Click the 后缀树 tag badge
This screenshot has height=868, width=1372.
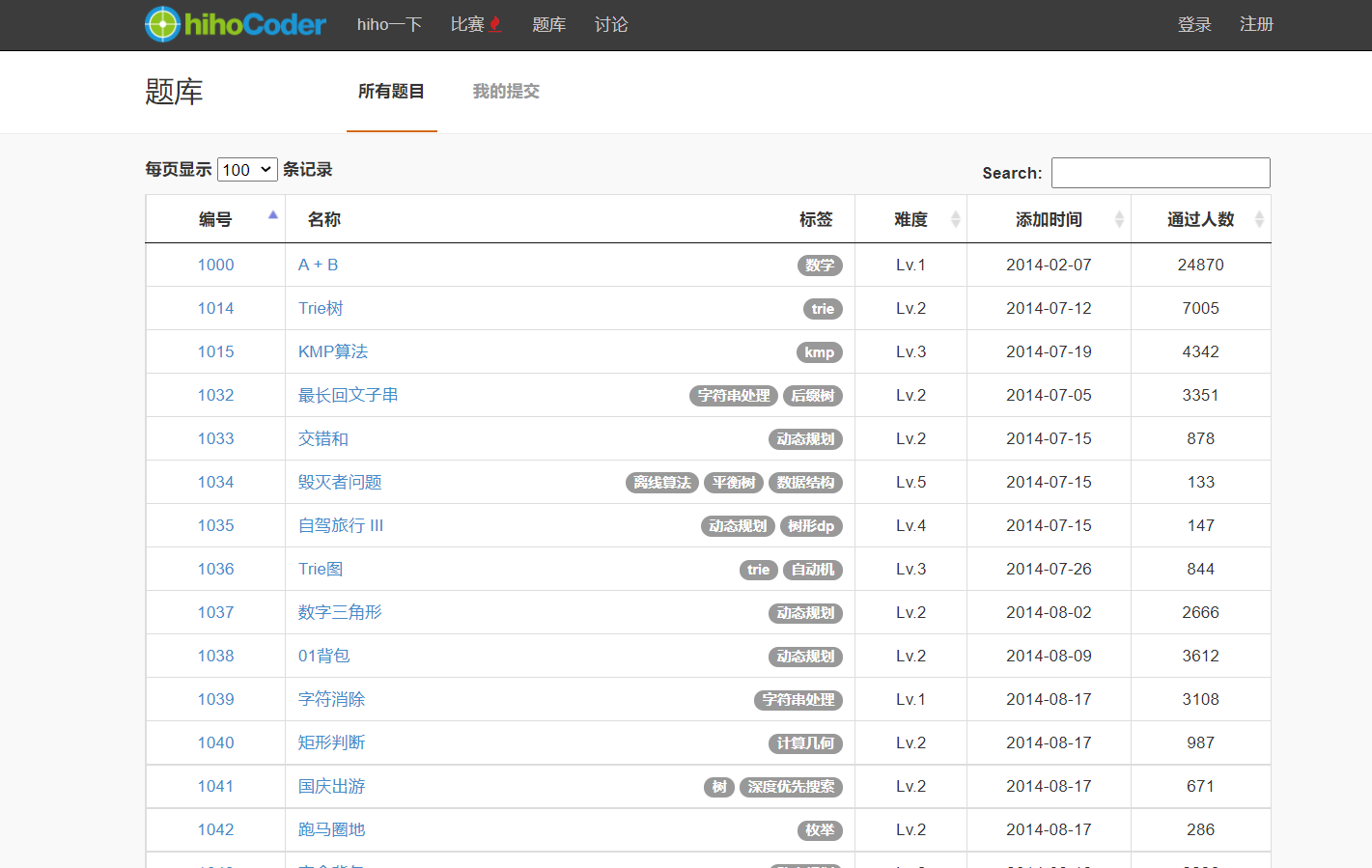(813, 396)
